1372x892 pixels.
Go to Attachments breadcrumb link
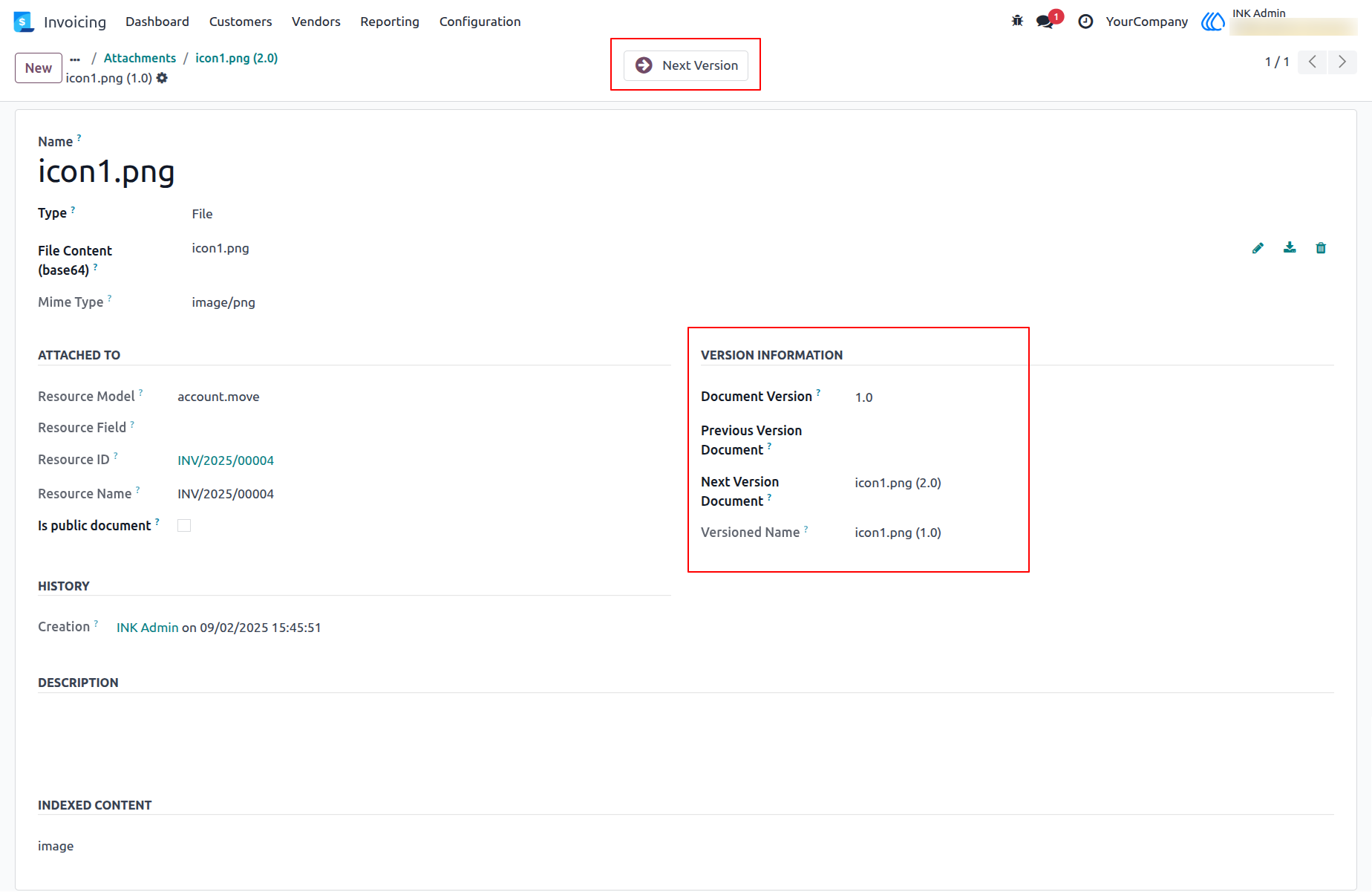click(140, 58)
